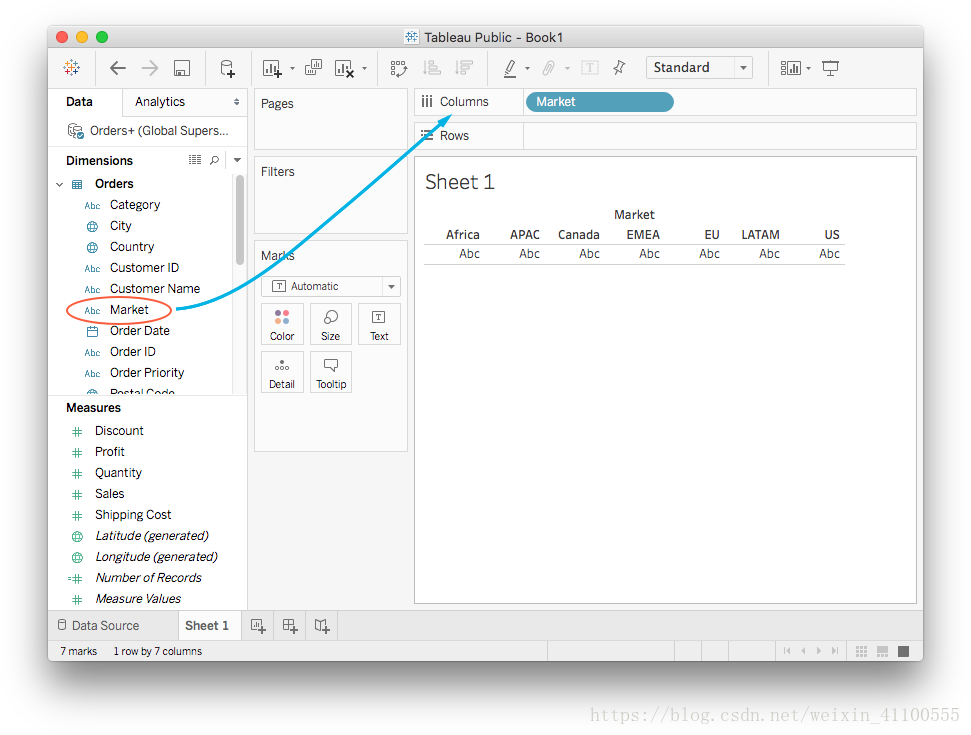Select the Order Priority dimension

(147, 373)
